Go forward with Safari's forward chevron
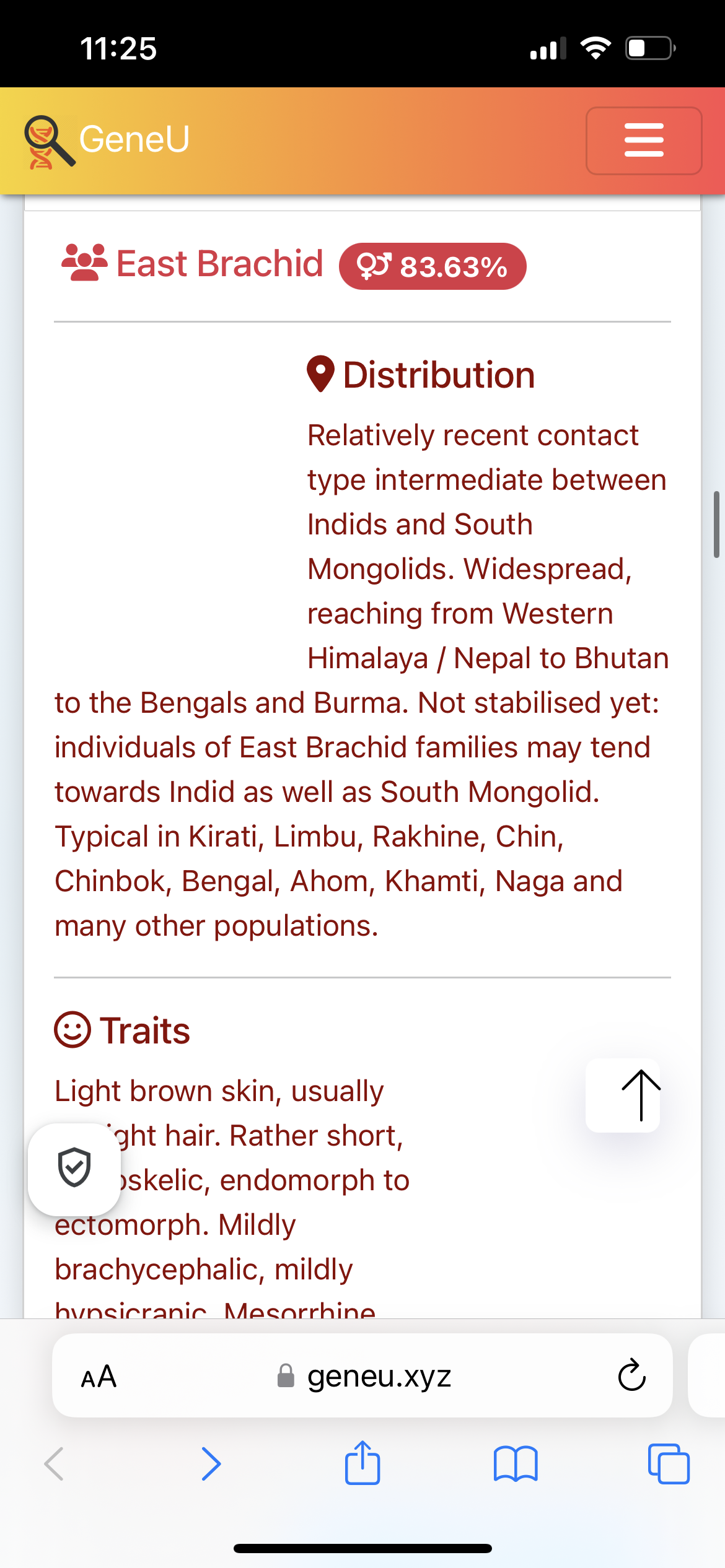Image resolution: width=725 pixels, height=1568 pixels. 211,1464
